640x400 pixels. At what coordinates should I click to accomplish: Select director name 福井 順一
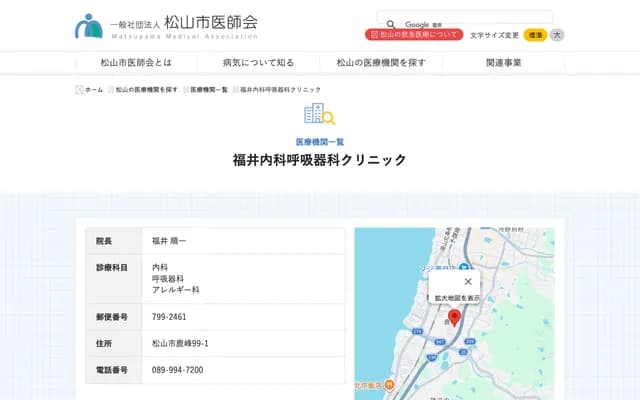click(169, 241)
